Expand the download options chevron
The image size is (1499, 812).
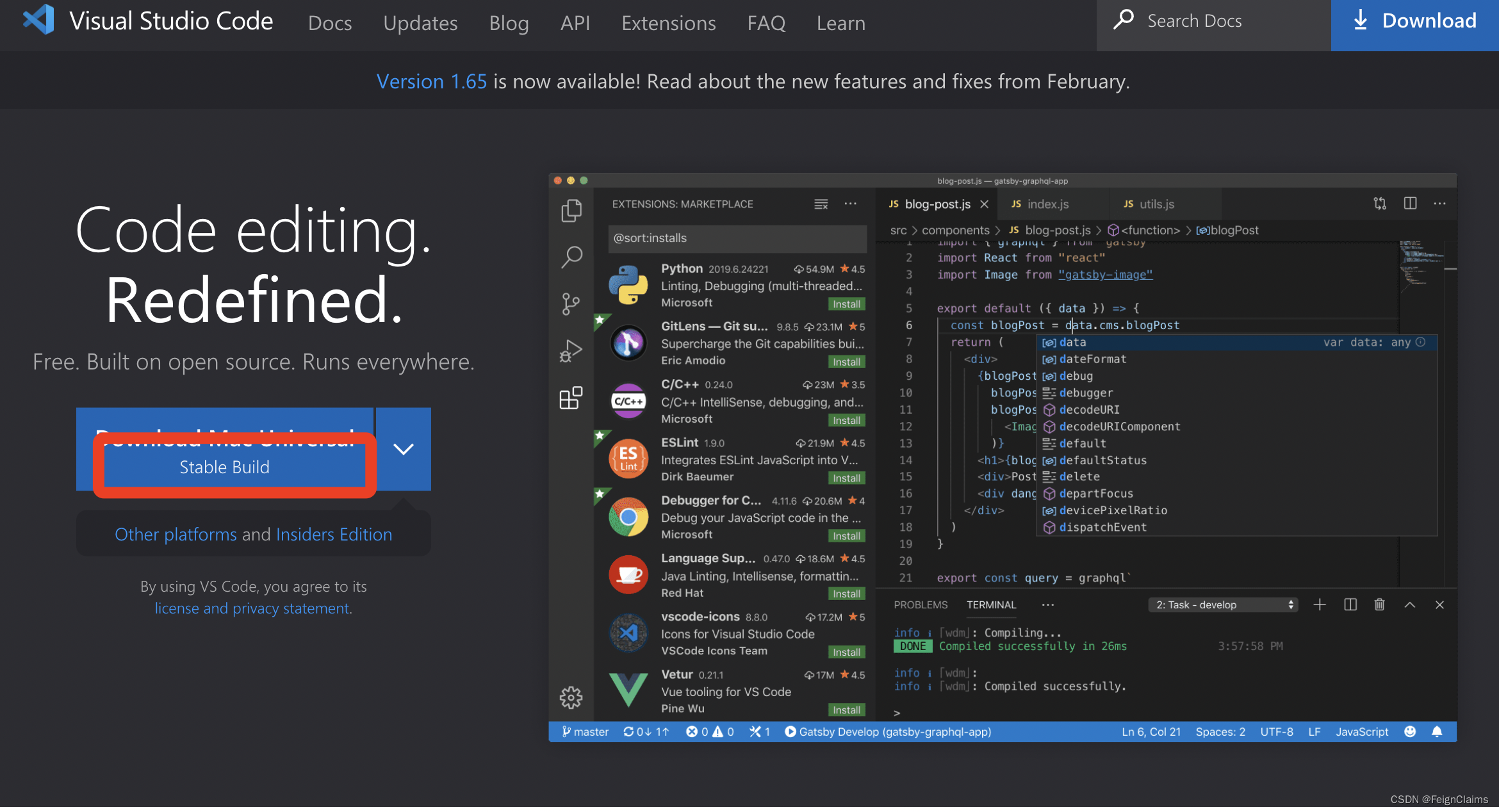coord(404,450)
